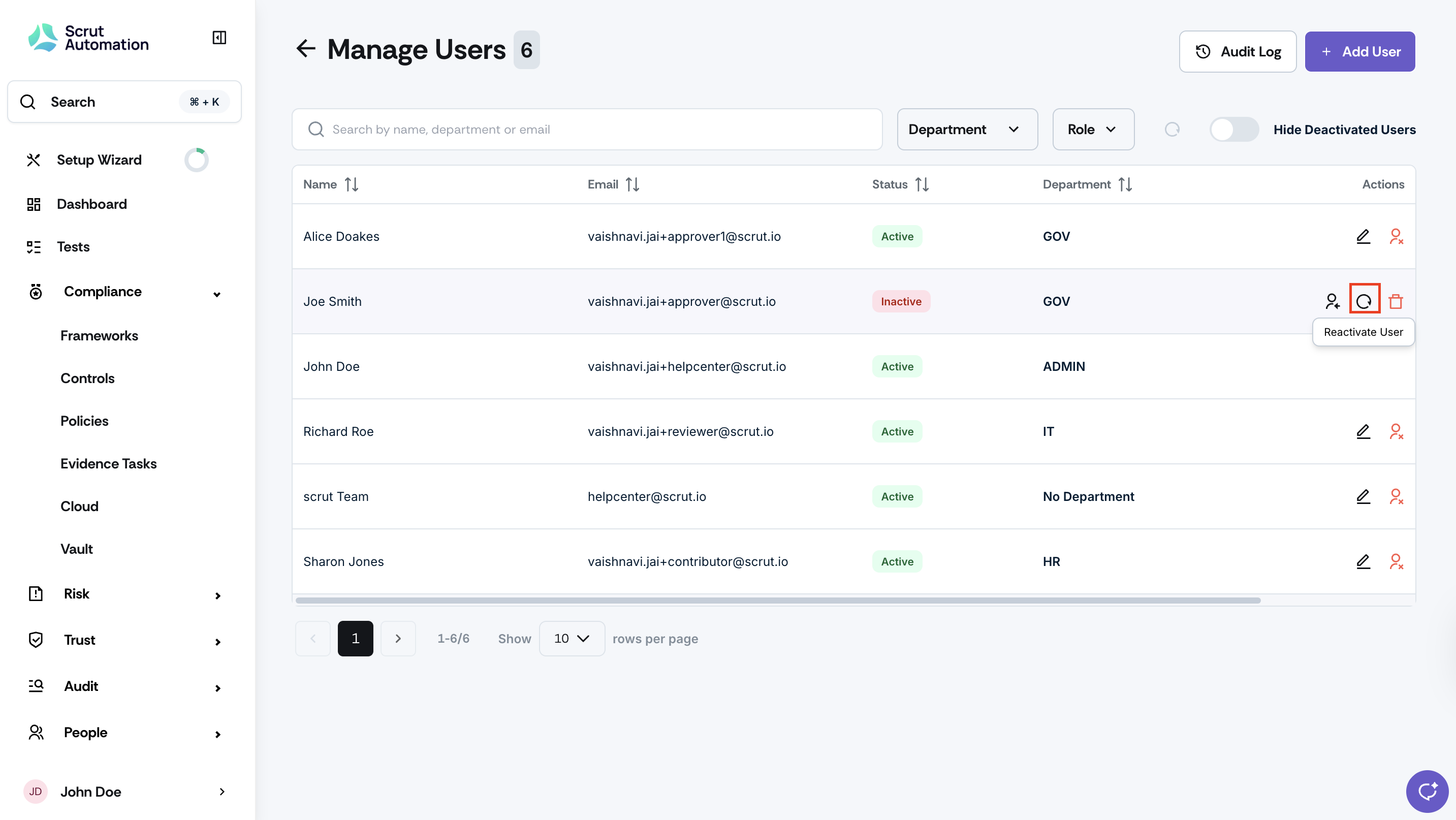Edit Richard Roe with the pencil icon
Image resolution: width=1456 pixels, height=820 pixels.
tap(1363, 431)
